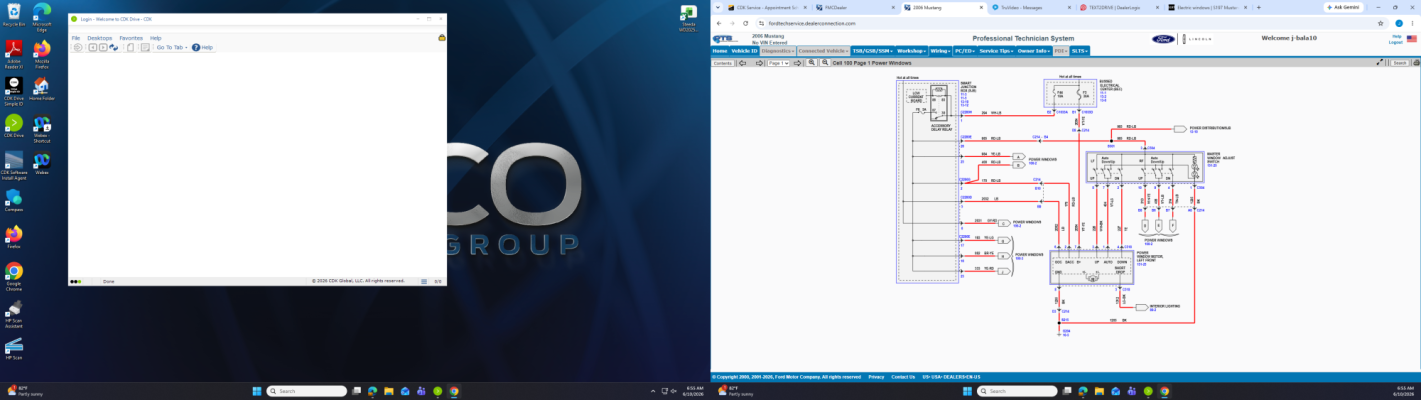Reload the Ford tech service page
The height and width of the screenshot is (400, 1421).
[745, 23]
